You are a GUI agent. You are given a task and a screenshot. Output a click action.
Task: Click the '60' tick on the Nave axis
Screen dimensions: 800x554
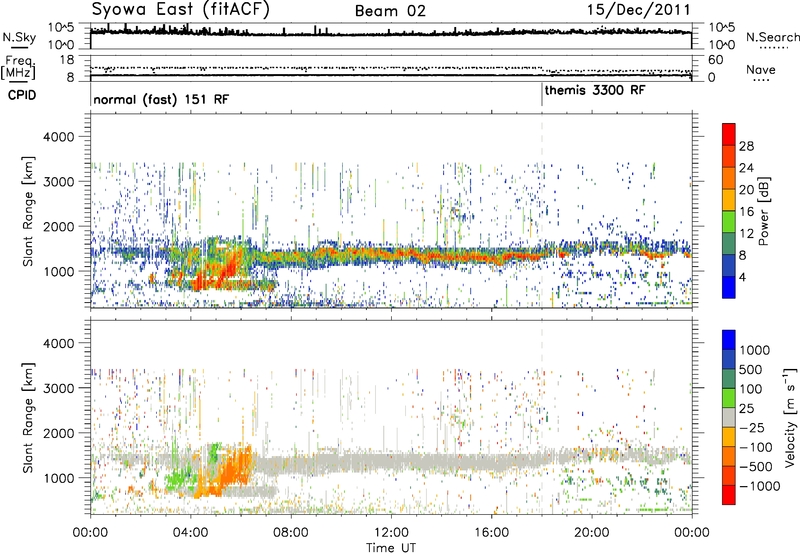[715, 60]
